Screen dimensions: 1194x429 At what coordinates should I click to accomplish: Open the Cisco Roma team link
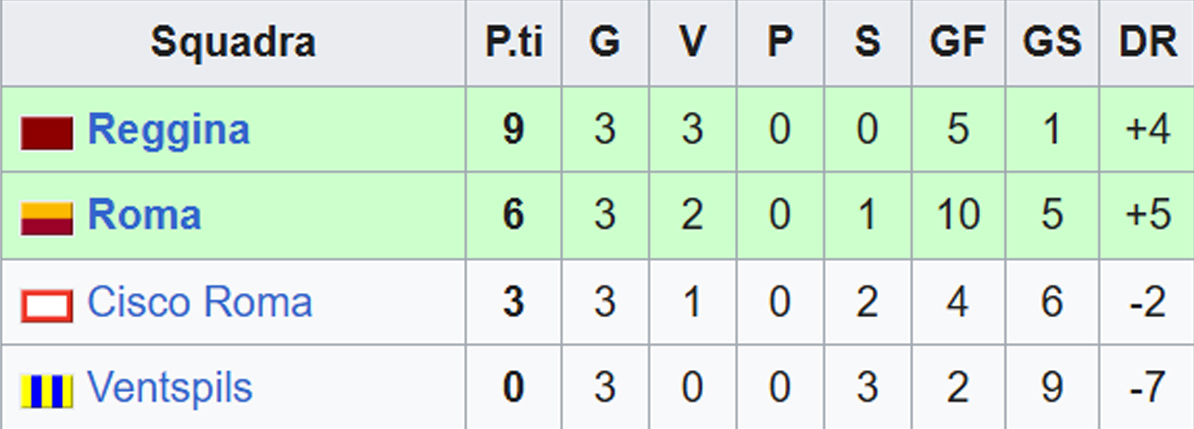pyautogui.click(x=199, y=302)
